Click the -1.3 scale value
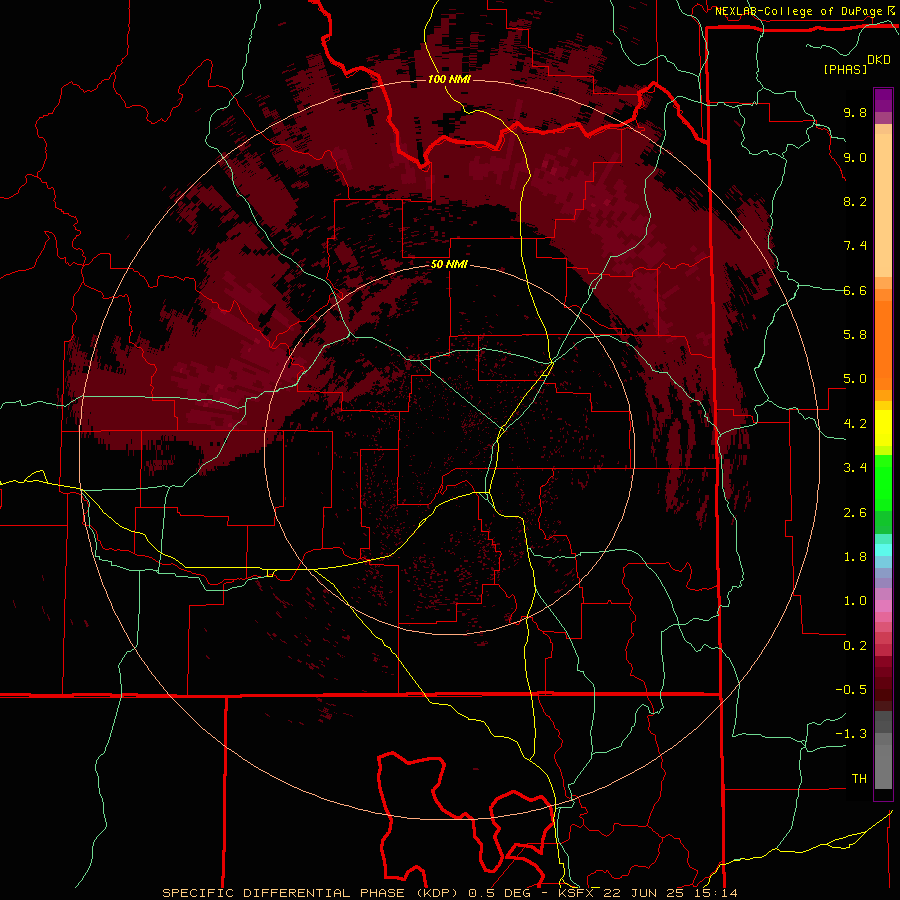Screen dimensions: 900x900 point(851,734)
